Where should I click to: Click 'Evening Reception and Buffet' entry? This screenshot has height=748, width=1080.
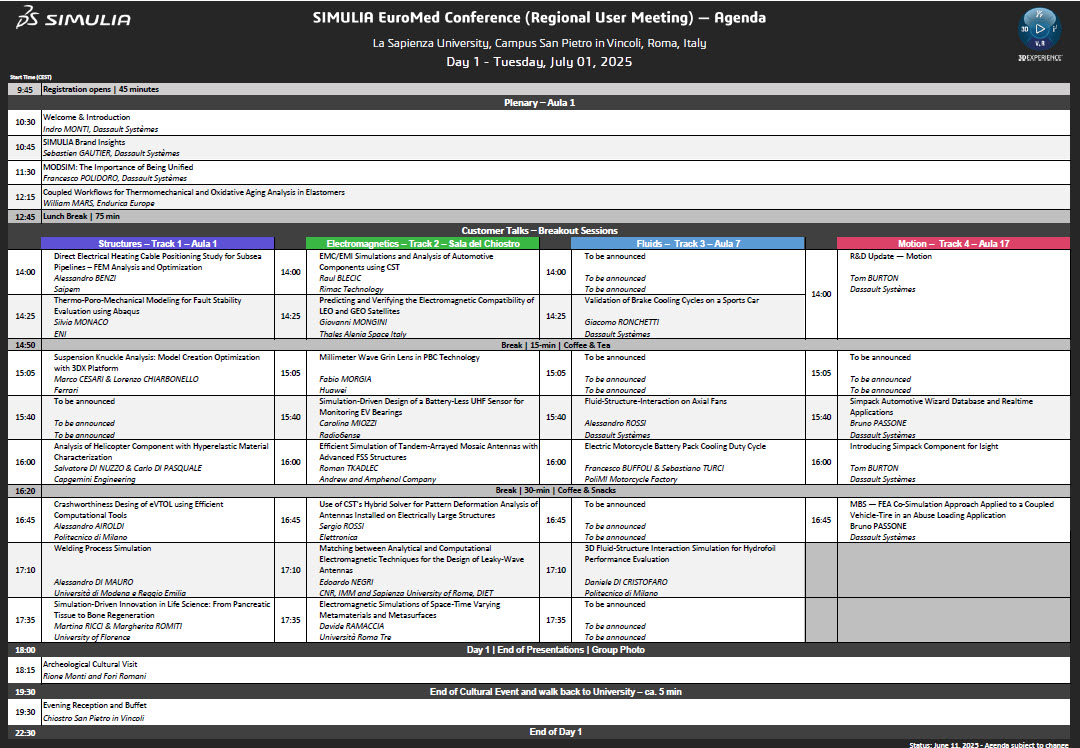click(94, 705)
